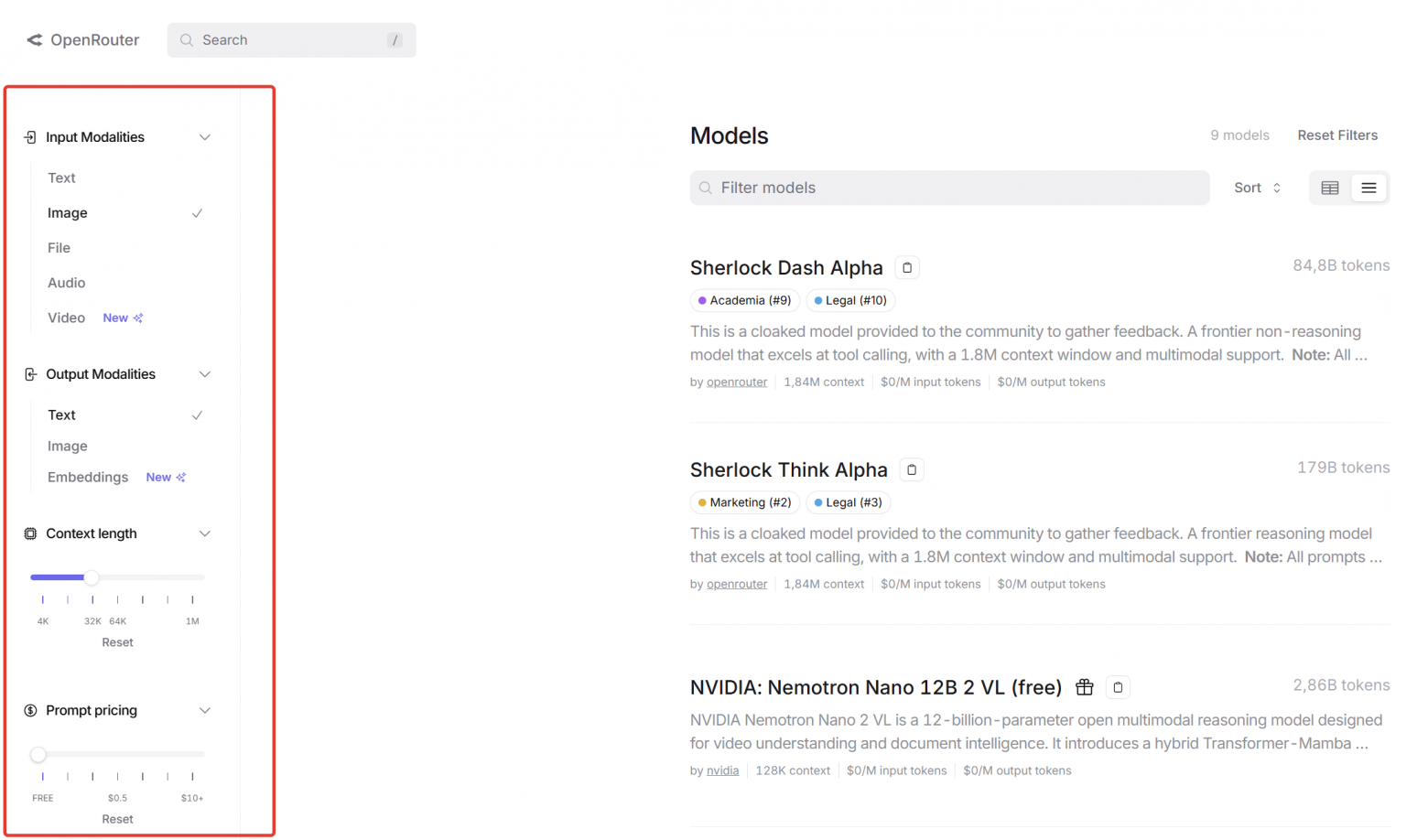Select the Academia category tag
Image resolution: width=1428 pixels, height=840 pixels.
(x=744, y=300)
